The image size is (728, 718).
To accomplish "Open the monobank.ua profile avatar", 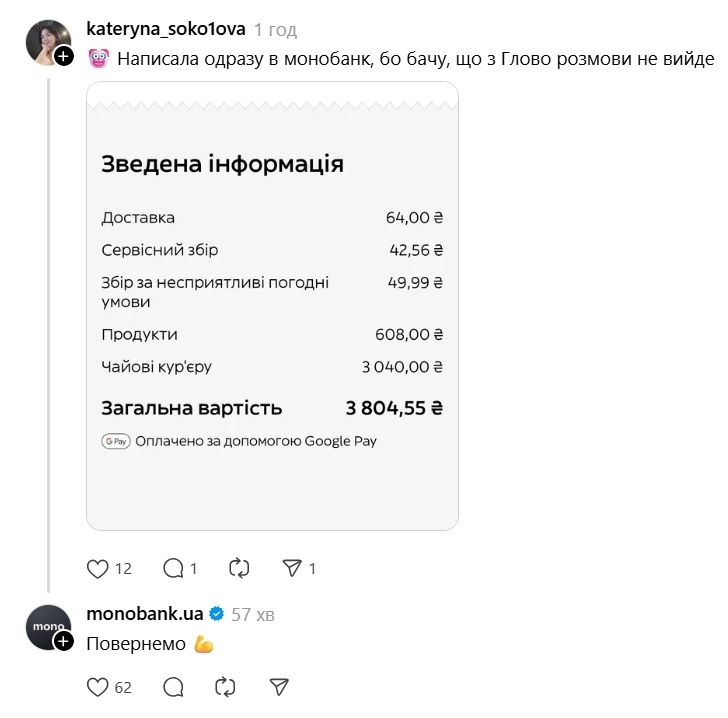I will point(45,626).
